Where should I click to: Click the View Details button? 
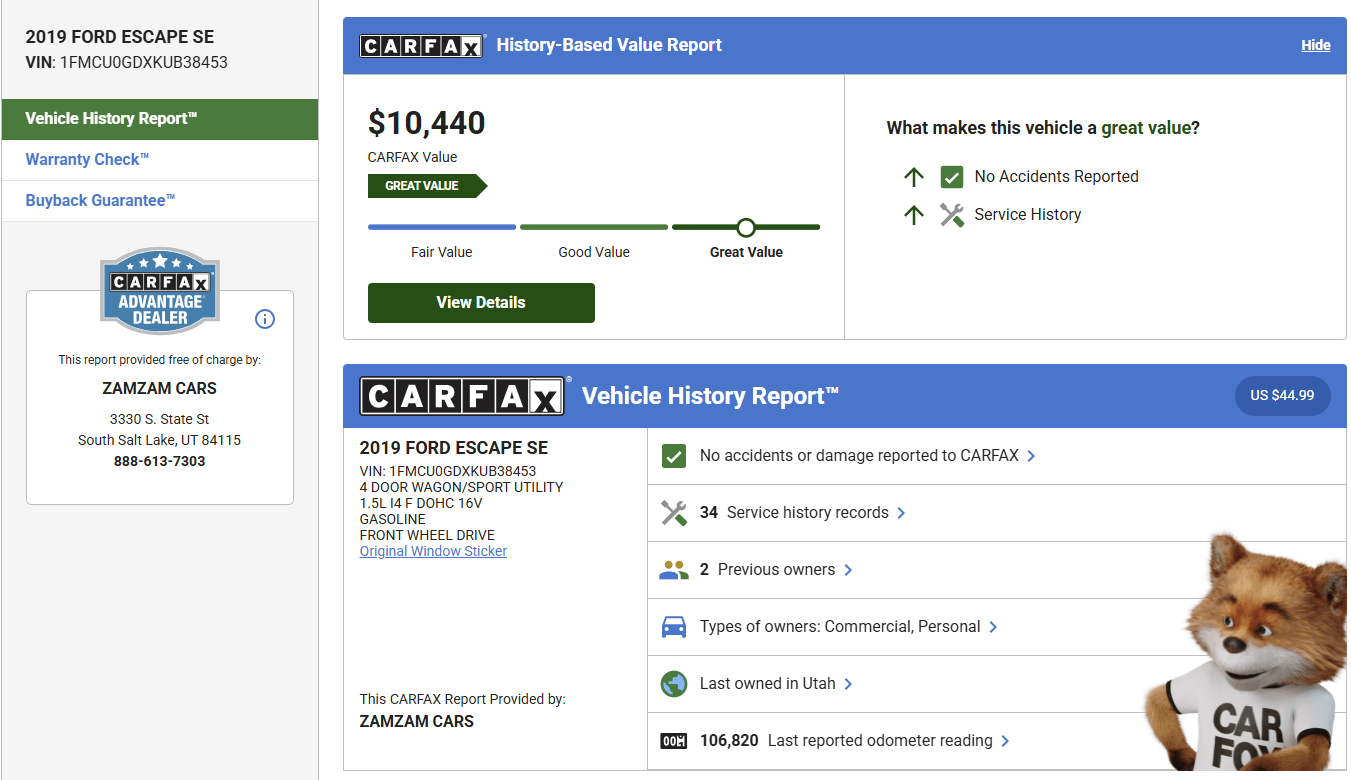pyautogui.click(x=481, y=303)
